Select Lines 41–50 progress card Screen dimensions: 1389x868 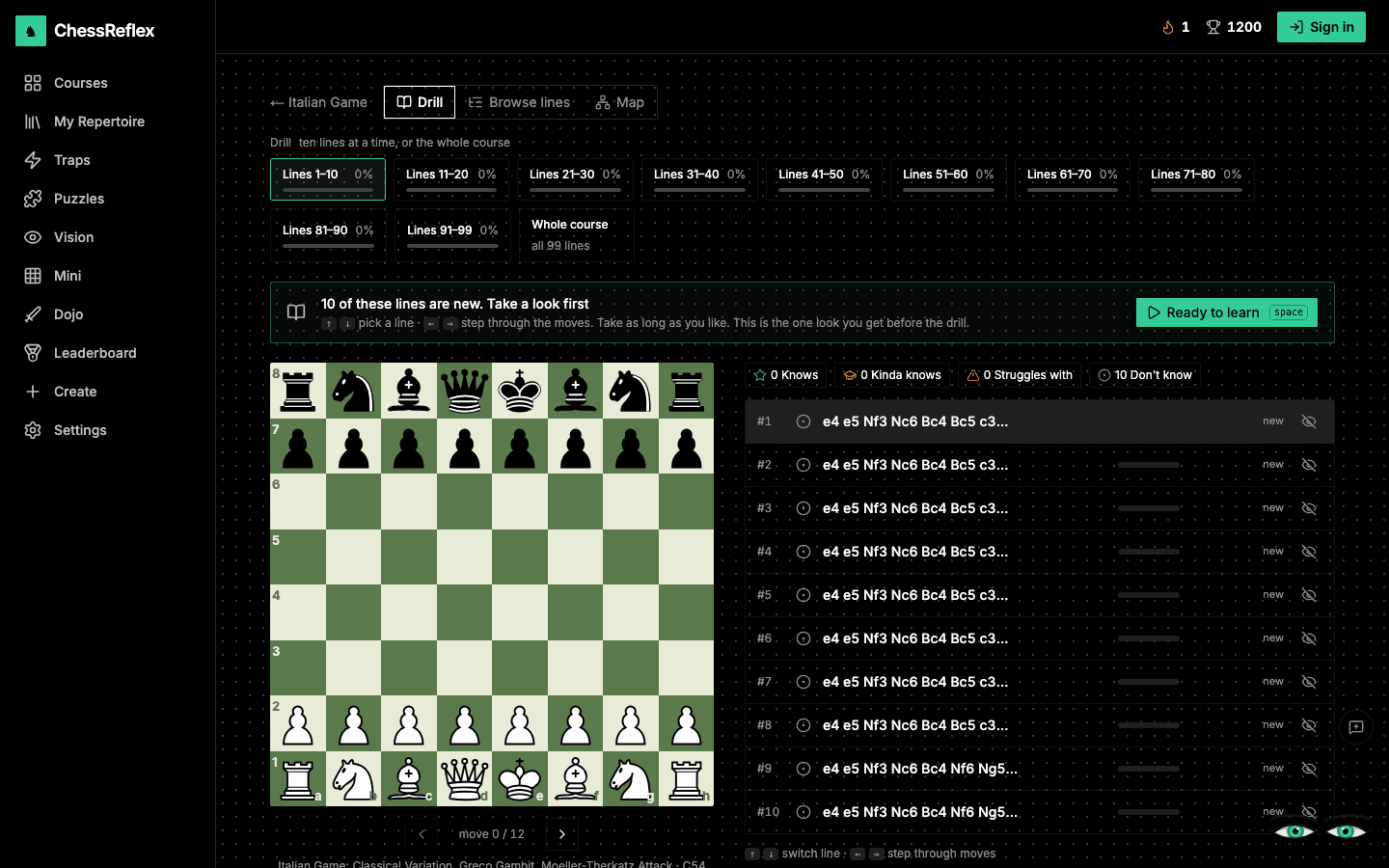(825, 179)
